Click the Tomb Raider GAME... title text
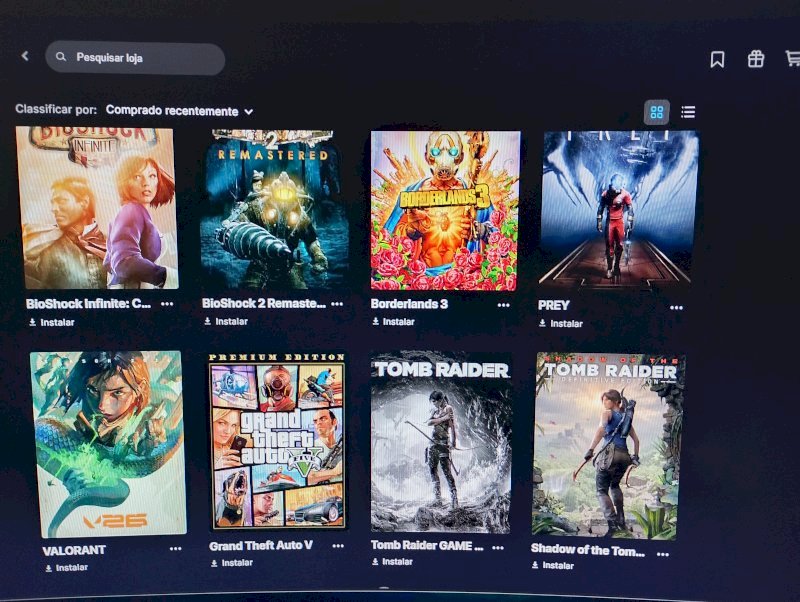800x602 pixels. click(x=427, y=545)
